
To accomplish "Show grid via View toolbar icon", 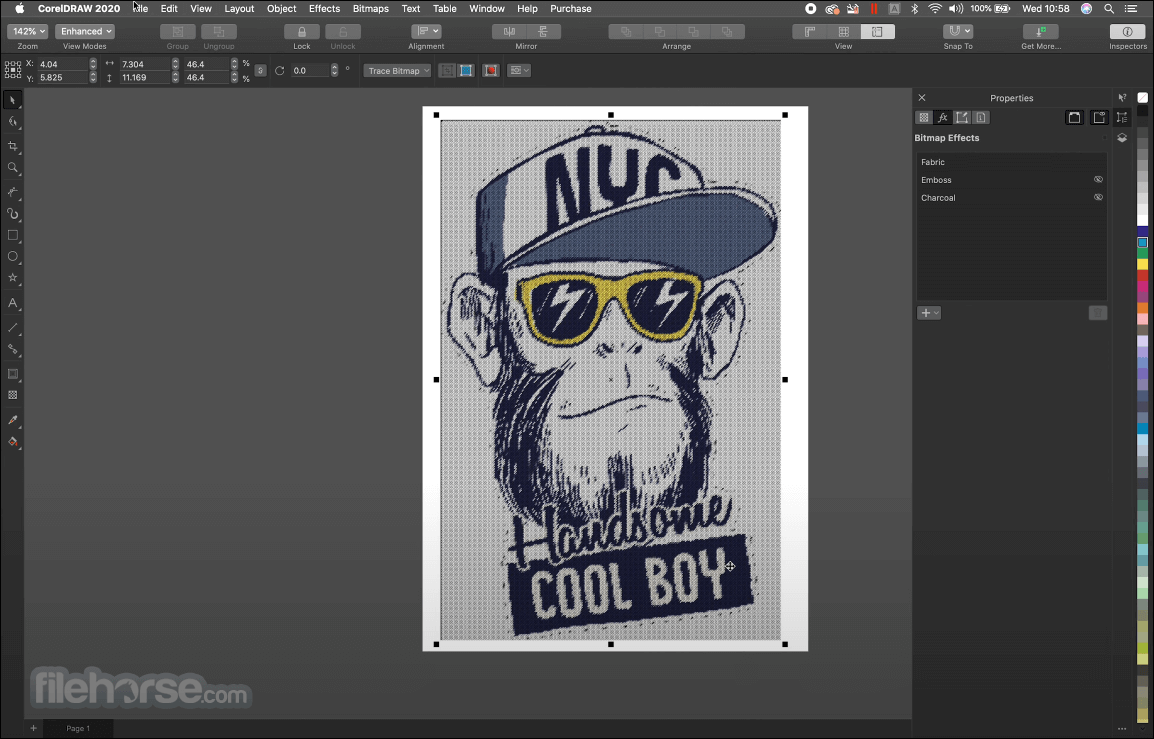I will (843, 32).
